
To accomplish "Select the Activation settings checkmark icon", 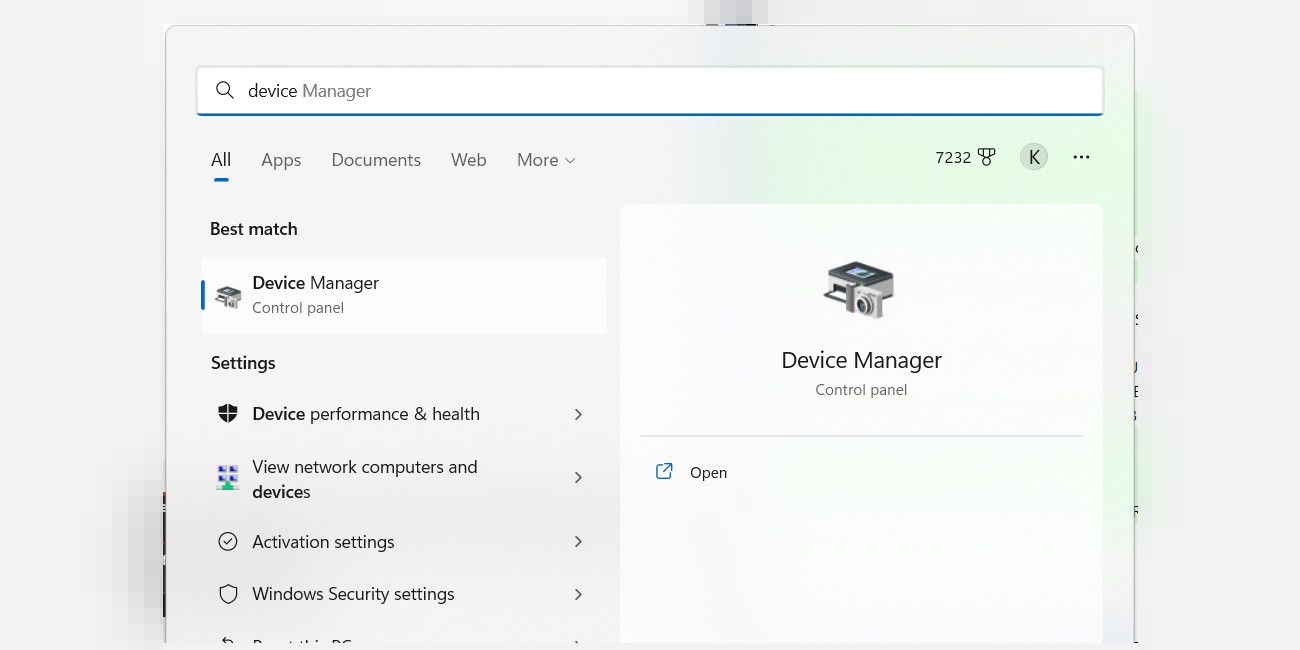I will [x=228, y=541].
